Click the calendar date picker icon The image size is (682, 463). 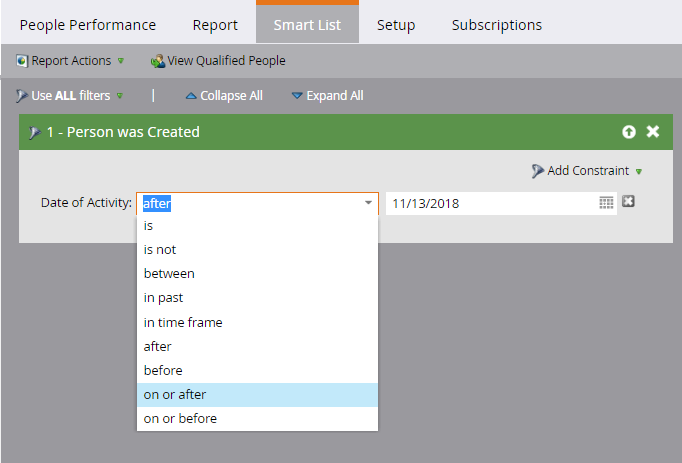coord(606,203)
